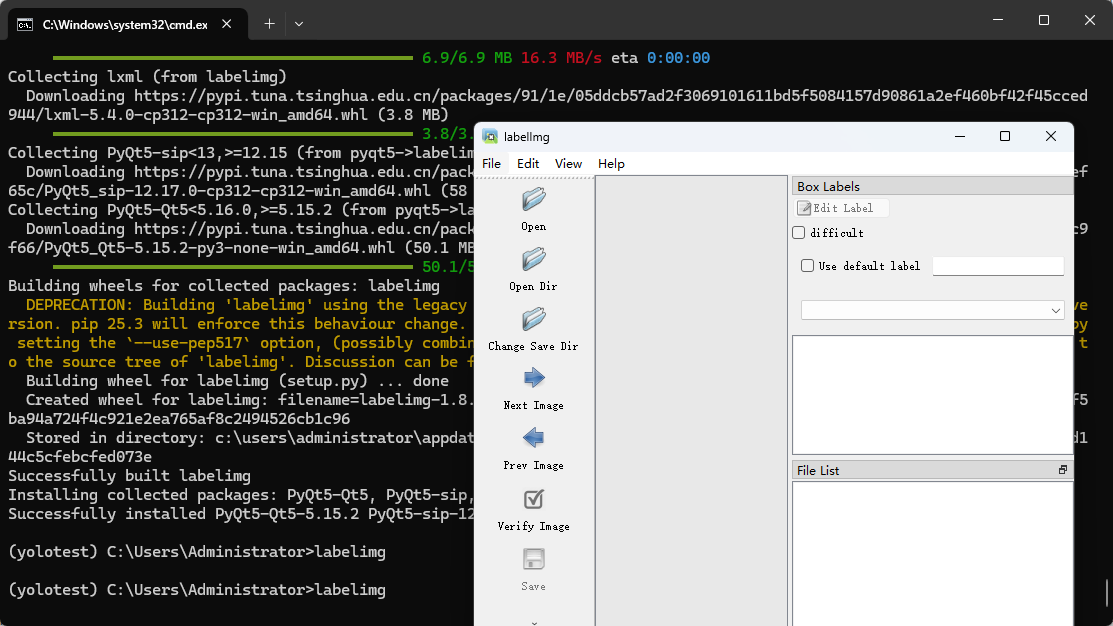Click the Open file tool in labelImg
This screenshot has width=1113, height=626.
coord(533,209)
